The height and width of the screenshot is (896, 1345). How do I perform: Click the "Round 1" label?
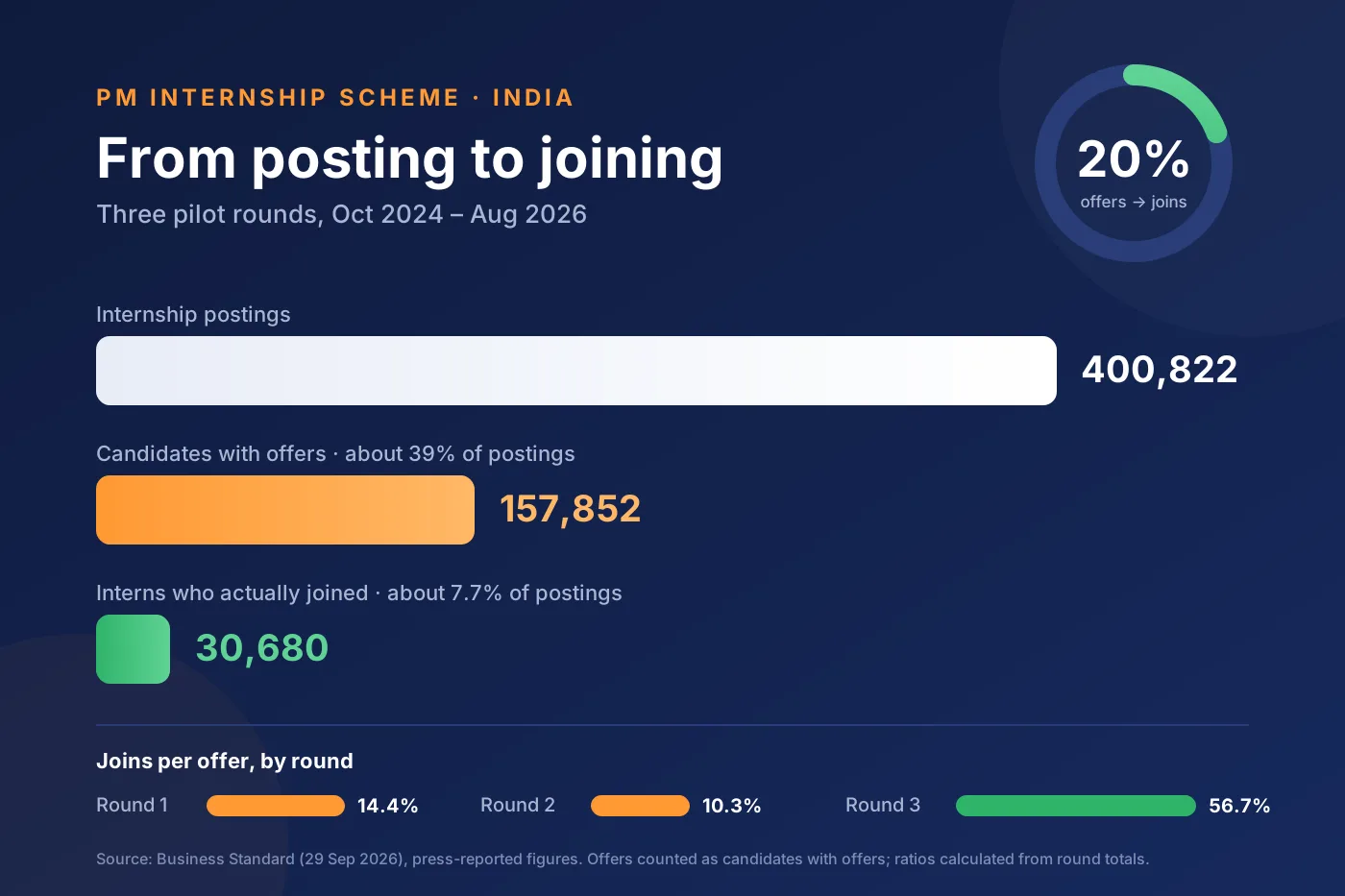click(132, 805)
